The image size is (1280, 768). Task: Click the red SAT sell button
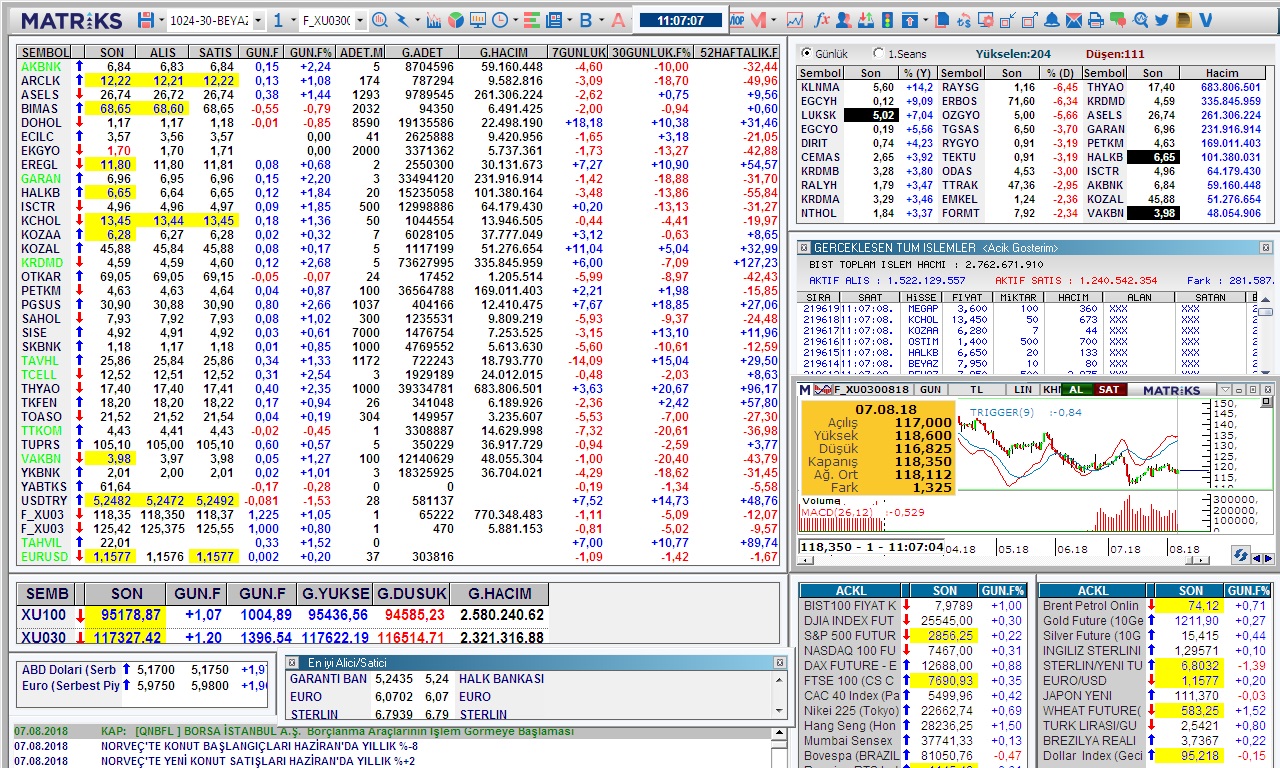pyautogui.click(x=1109, y=389)
